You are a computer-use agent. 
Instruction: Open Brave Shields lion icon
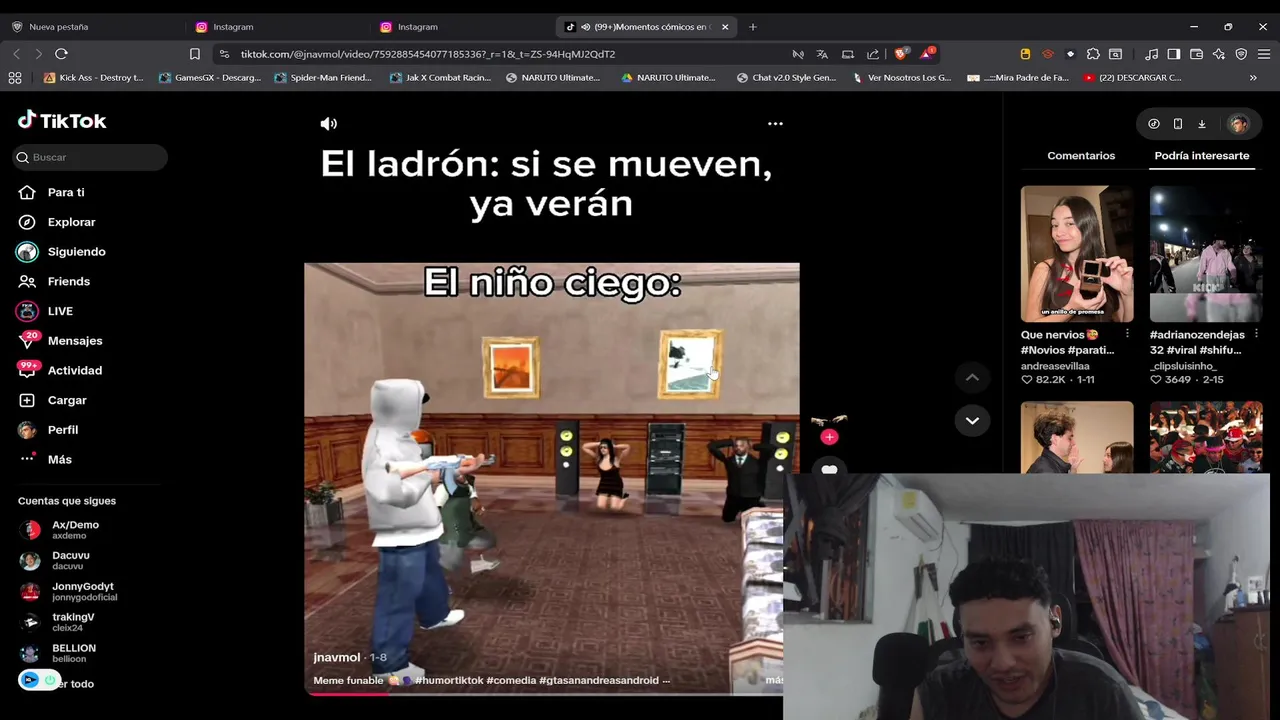(x=901, y=54)
